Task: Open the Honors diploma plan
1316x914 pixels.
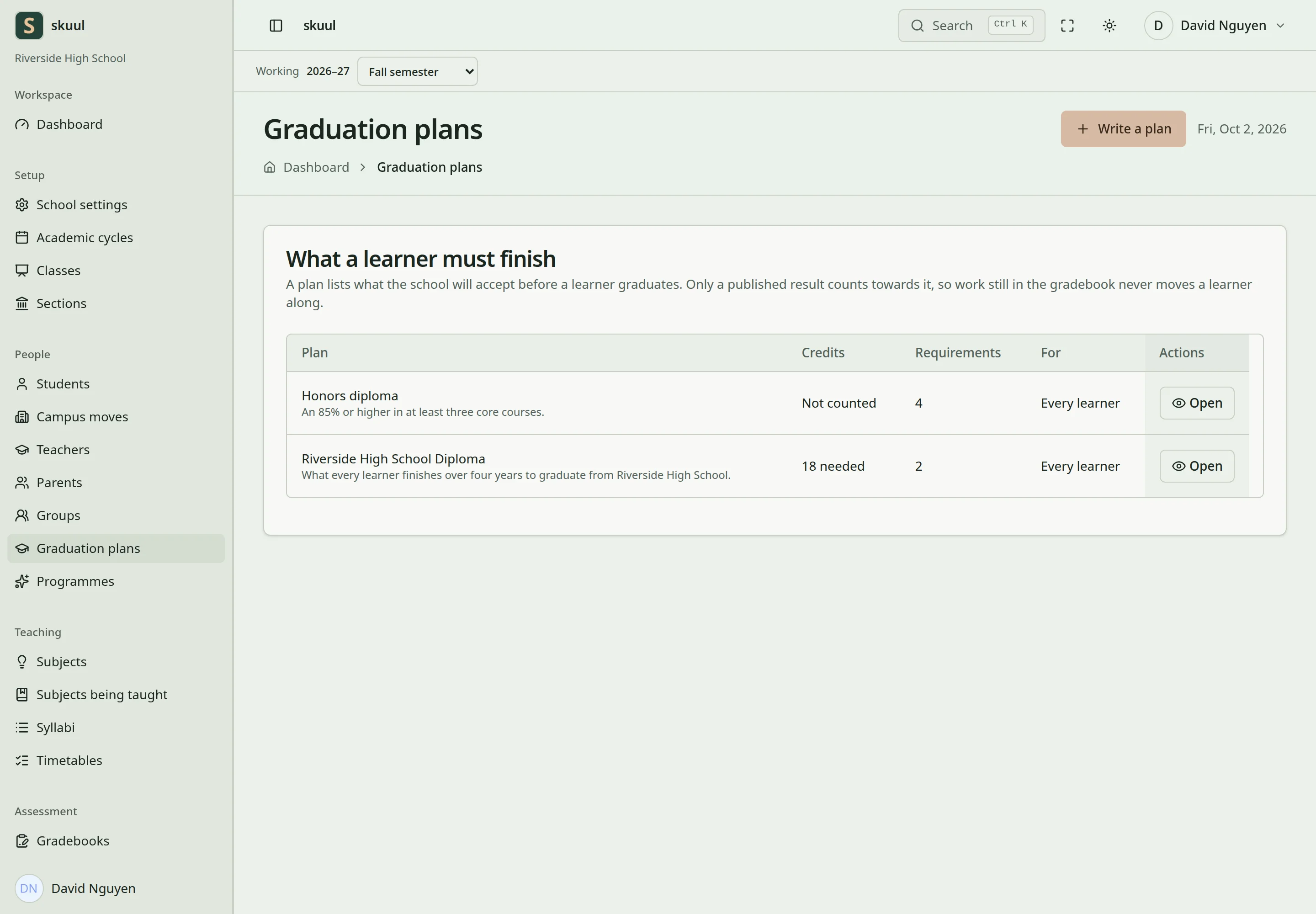Action: click(x=1197, y=403)
